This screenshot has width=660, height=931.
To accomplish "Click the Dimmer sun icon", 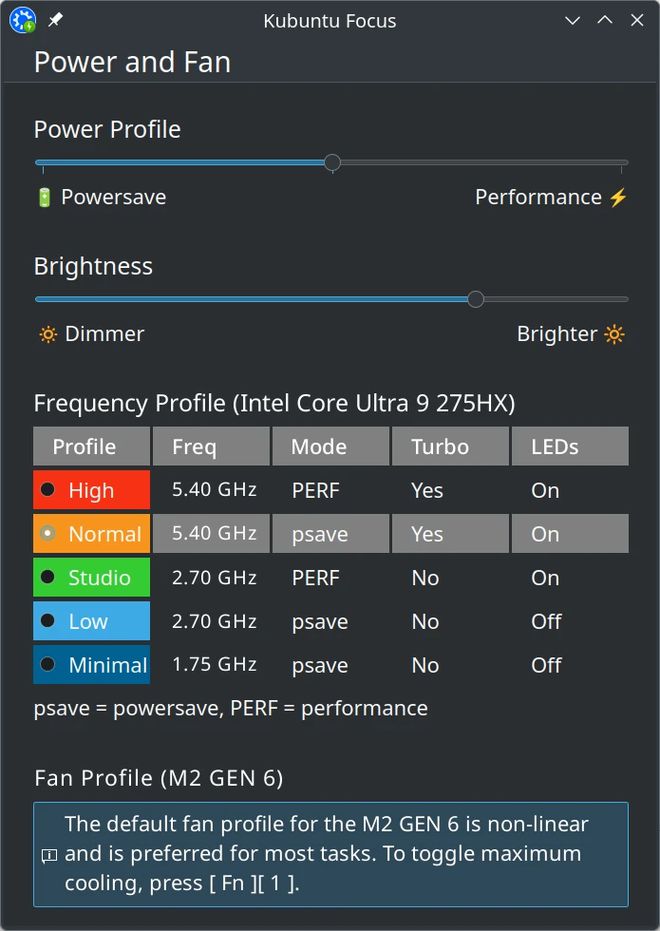I will [48, 334].
